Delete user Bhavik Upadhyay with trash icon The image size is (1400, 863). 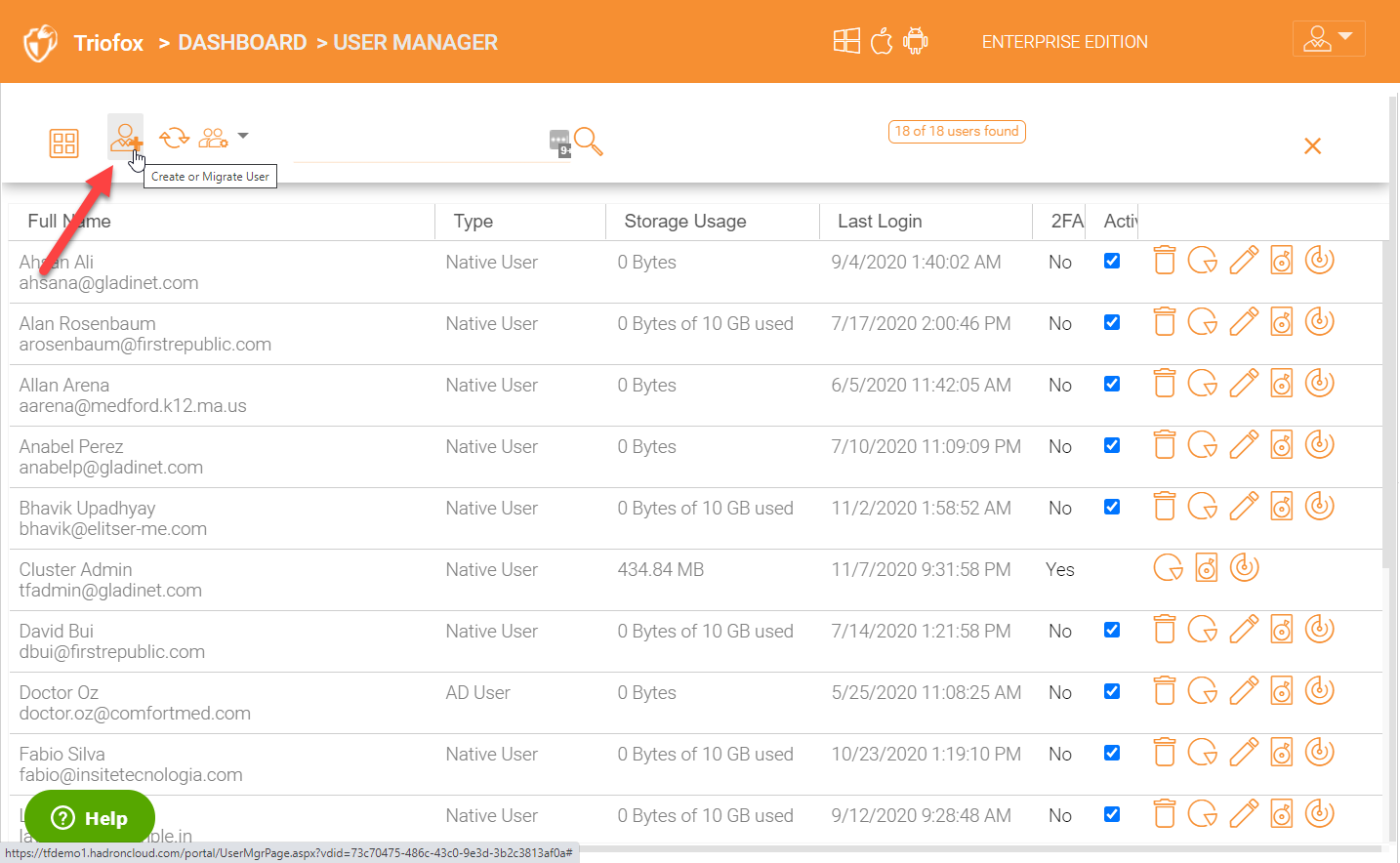coord(1165,507)
